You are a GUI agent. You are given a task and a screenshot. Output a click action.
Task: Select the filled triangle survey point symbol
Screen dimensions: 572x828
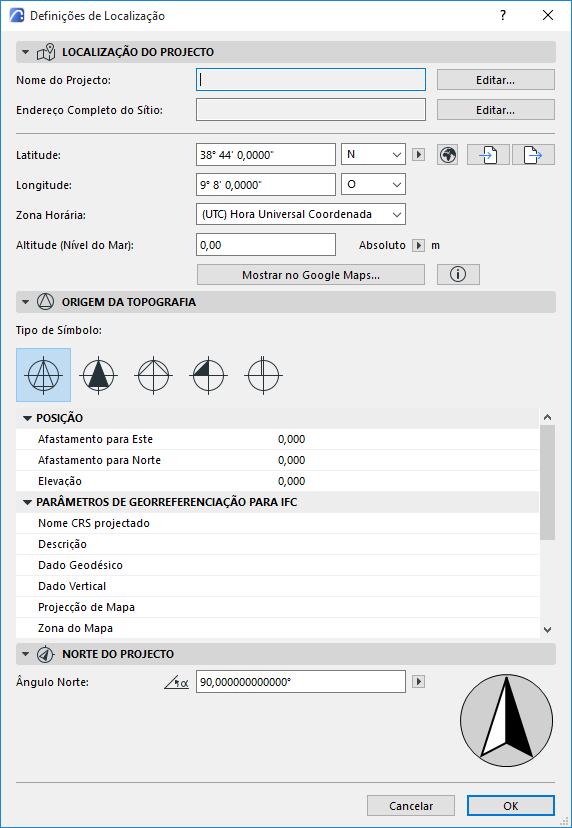tap(98, 375)
